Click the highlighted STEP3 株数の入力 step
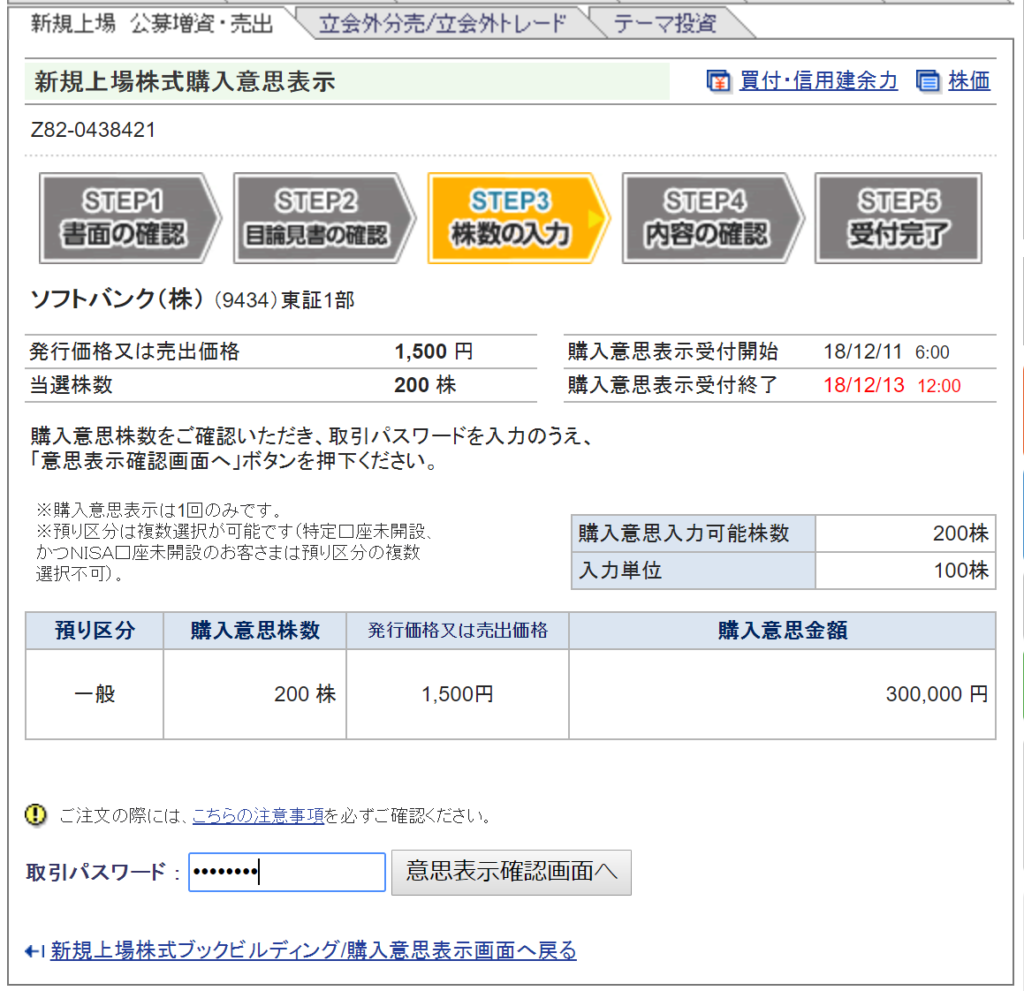Image resolution: width=1024 pixels, height=991 pixels. tap(519, 218)
